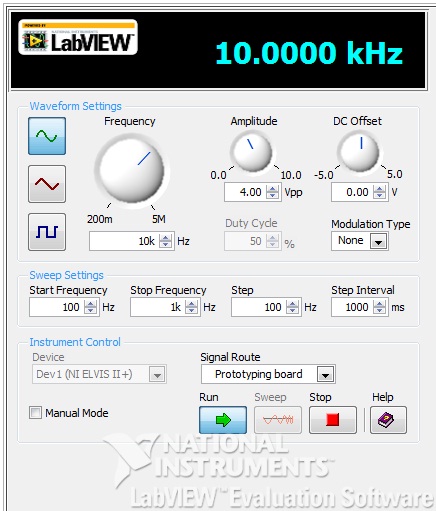The height and width of the screenshot is (511, 436).
Task: Click the Stop Frequency field
Action: pos(157,307)
